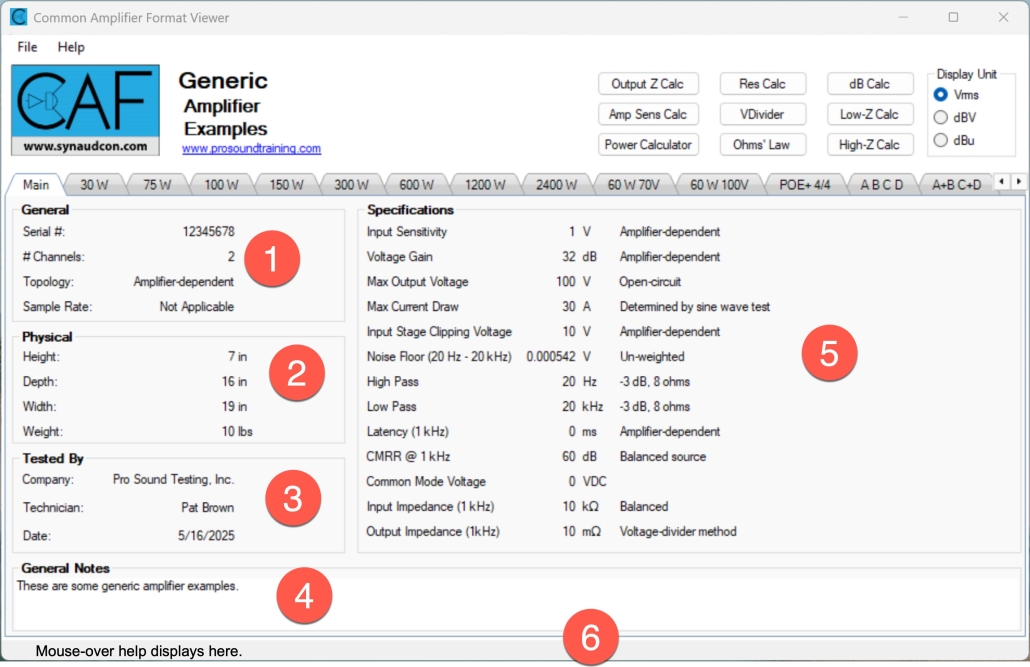The image size is (1030, 667).
Task: Click the Output Impedance (1kHz) label
Action: coord(432,532)
